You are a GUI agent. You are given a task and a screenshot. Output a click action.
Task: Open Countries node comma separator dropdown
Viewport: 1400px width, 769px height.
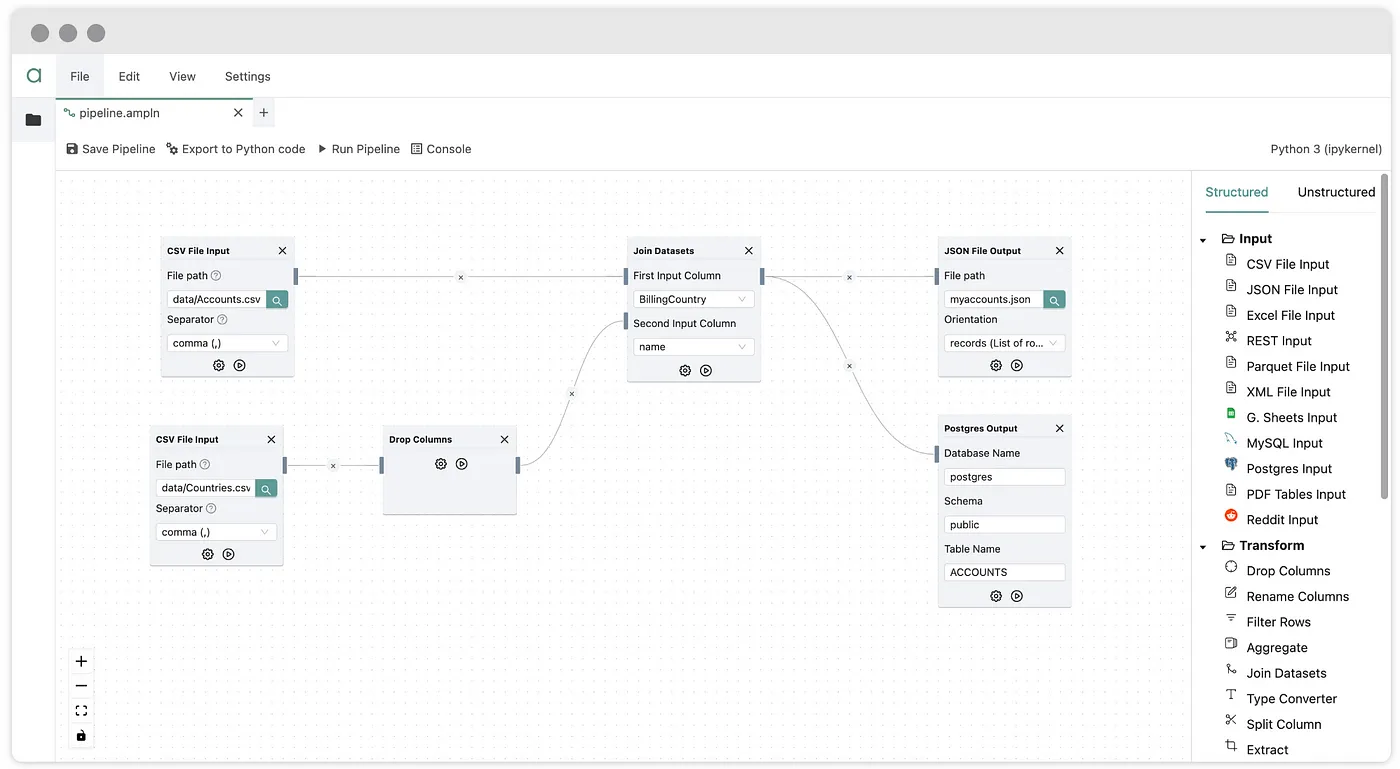216,532
